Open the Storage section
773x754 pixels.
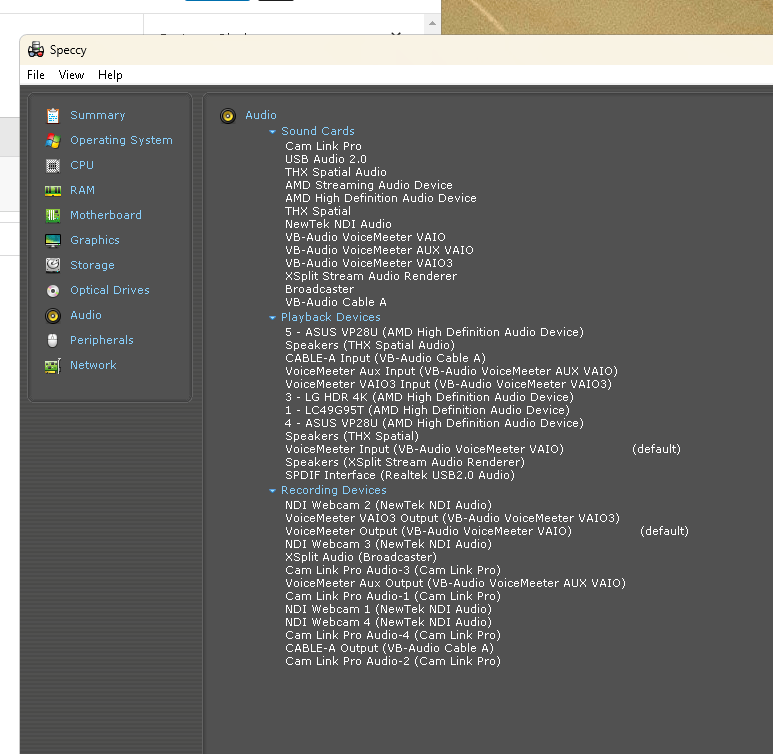[x=92, y=265]
